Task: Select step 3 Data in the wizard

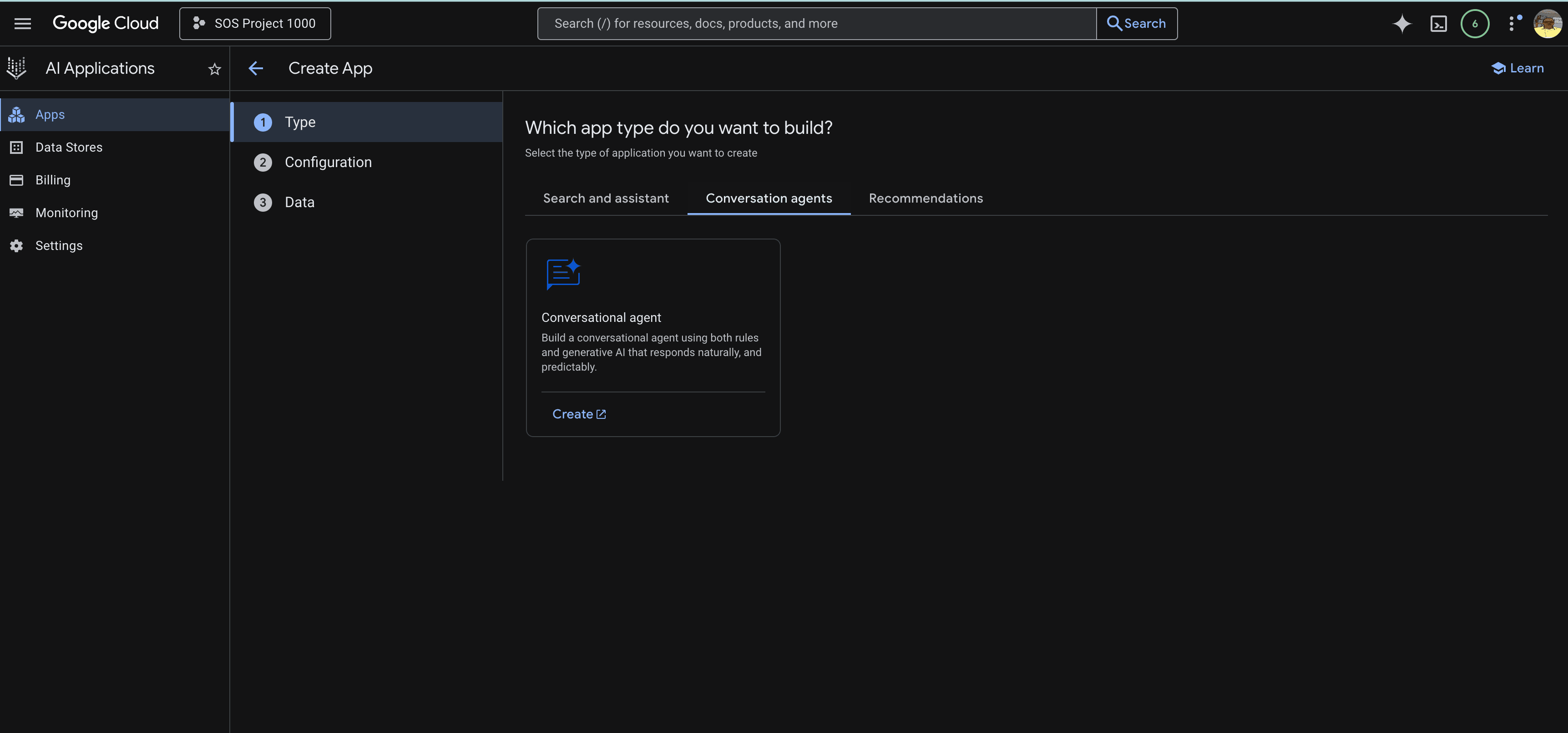Action: pyautogui.click(x=299, y=202)
